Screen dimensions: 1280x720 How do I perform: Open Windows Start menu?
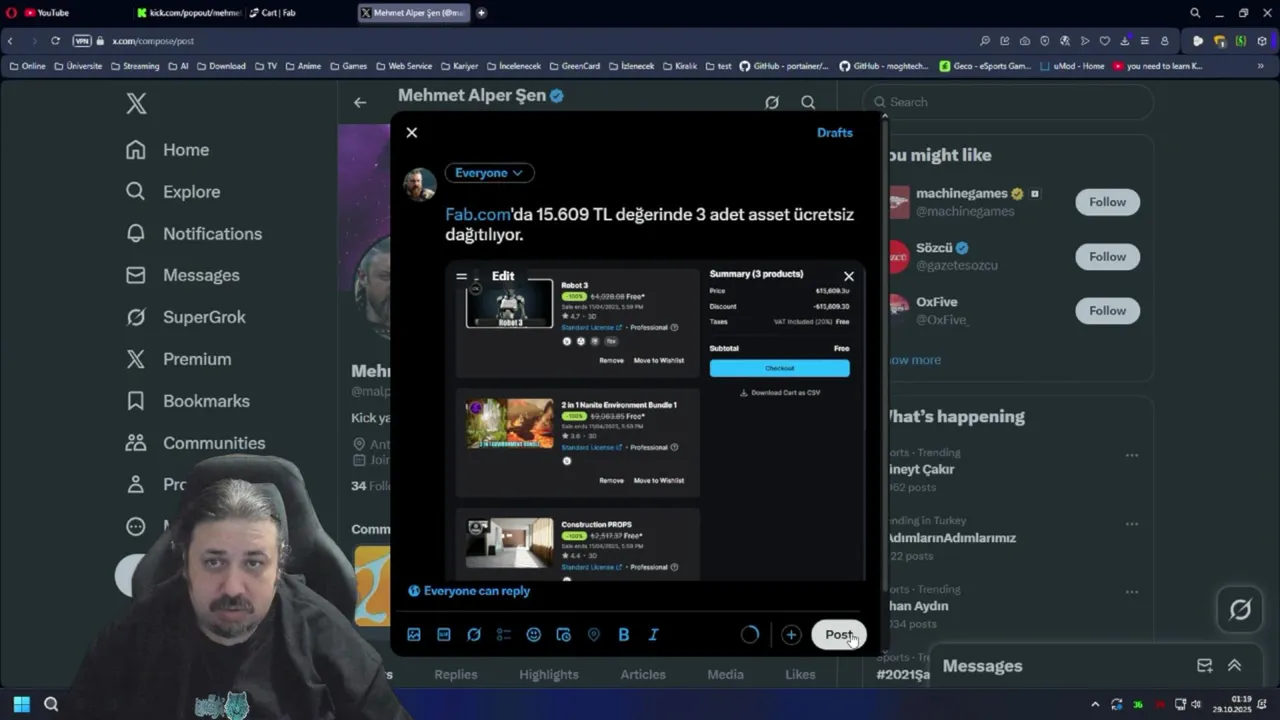point(21,704)
